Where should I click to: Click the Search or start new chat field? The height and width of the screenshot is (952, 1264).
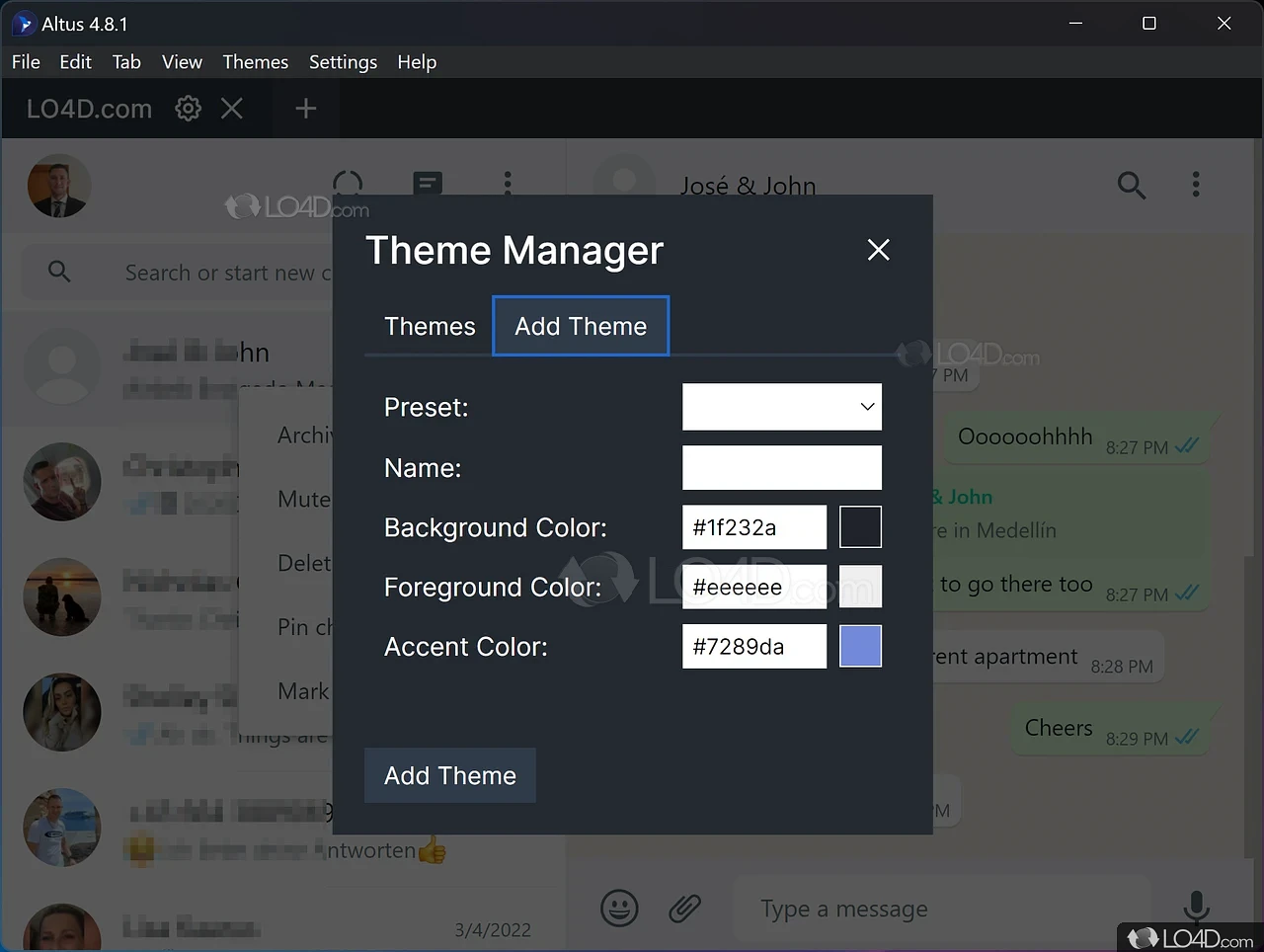tap(228, 273)
